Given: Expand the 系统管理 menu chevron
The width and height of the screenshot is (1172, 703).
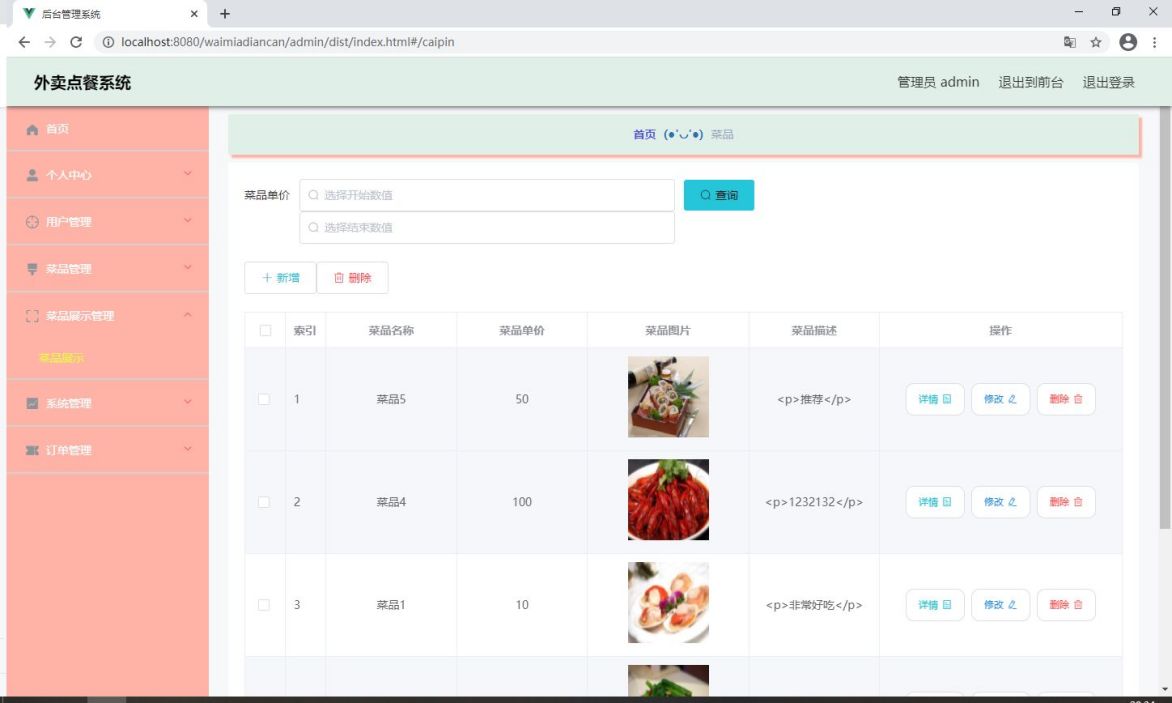Looking at the screenshot, I should (x=188, y=402).
